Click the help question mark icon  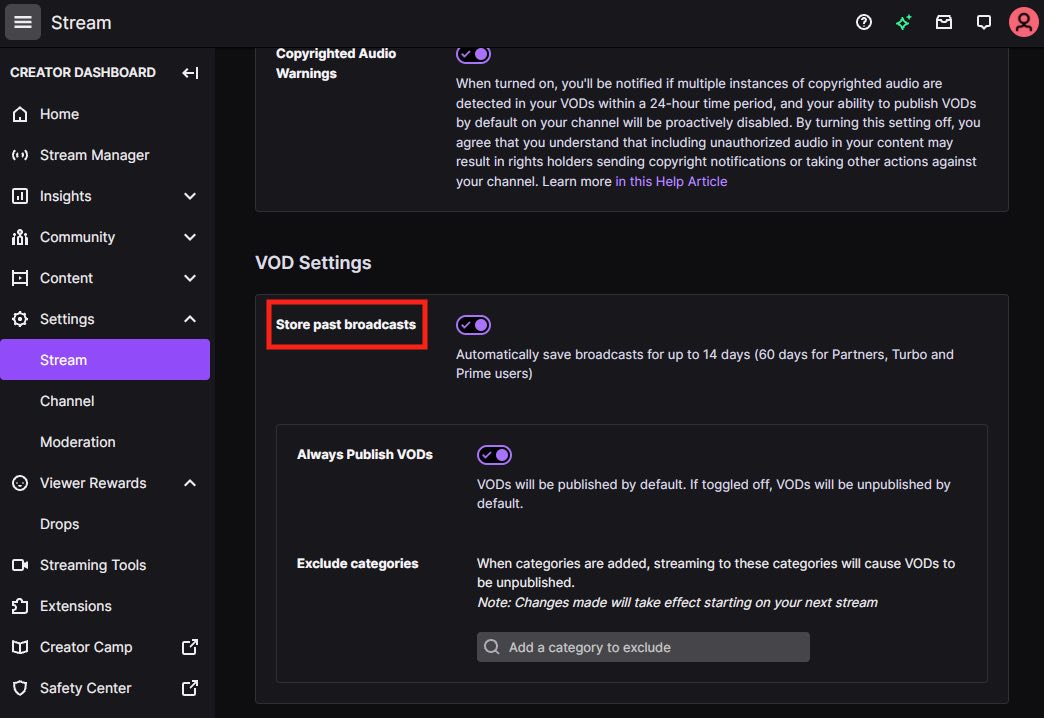(863, 21)
